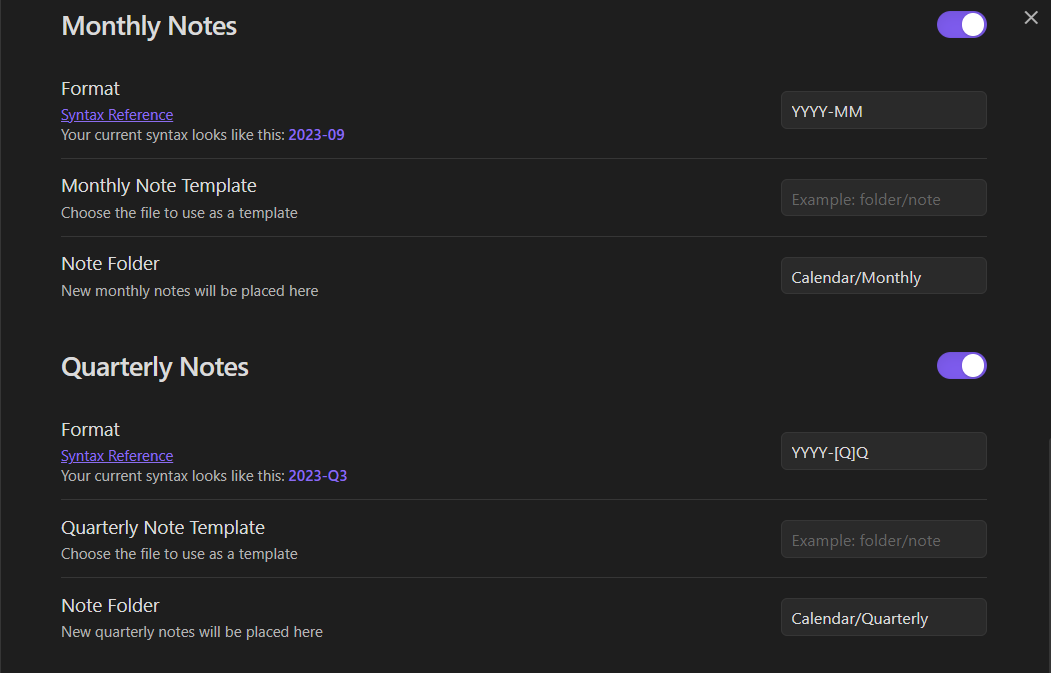Select the 2023-Q3 syntax preview text
This screenshot has height=673, width=1051.
point(318,475)
